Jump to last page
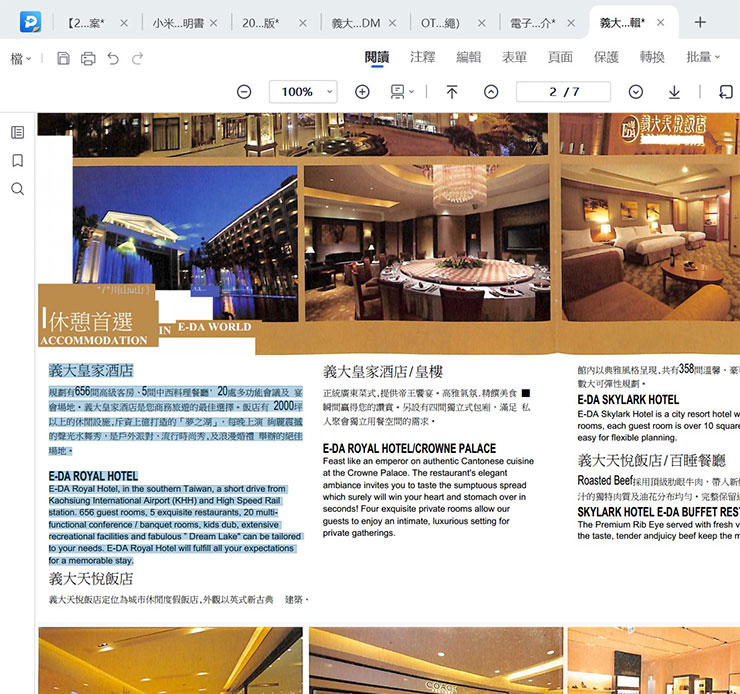740x694 pixels. pyautogui.click(x=674, y=92)
